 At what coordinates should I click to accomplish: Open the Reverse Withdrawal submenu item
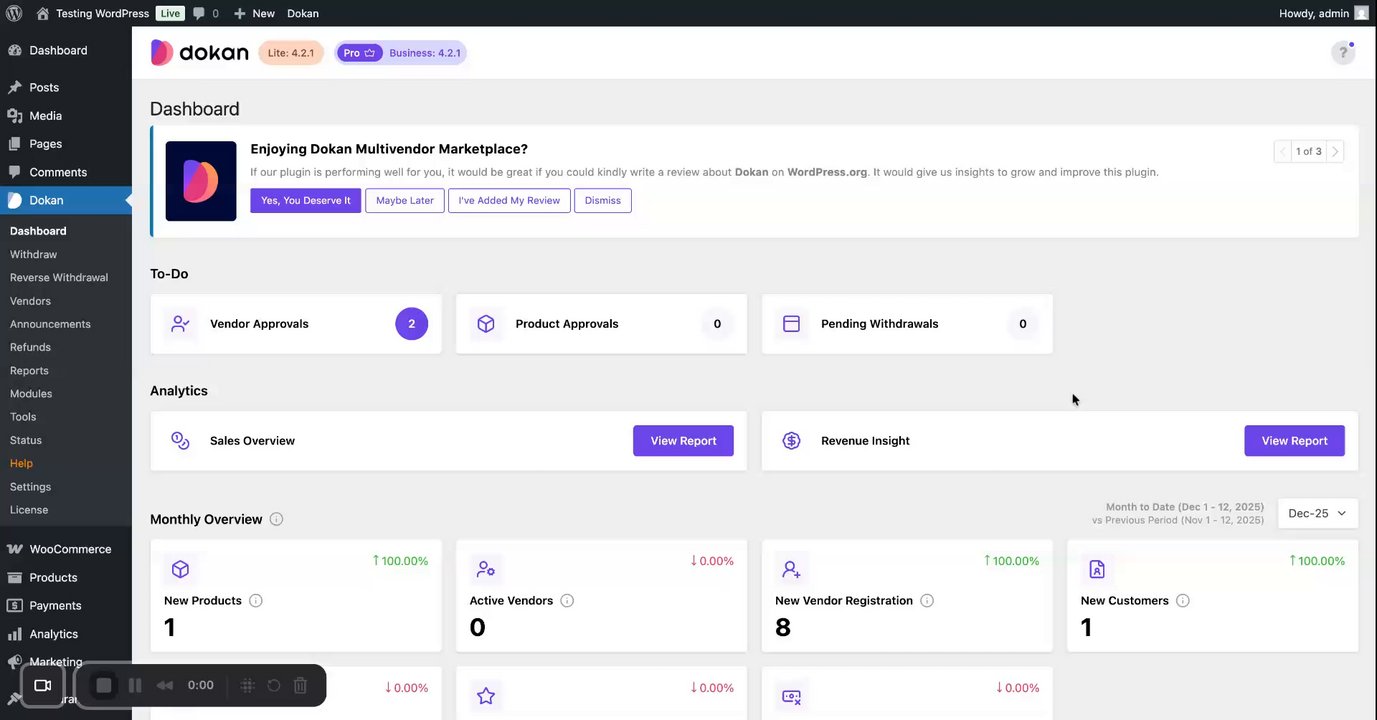[59, 277]
